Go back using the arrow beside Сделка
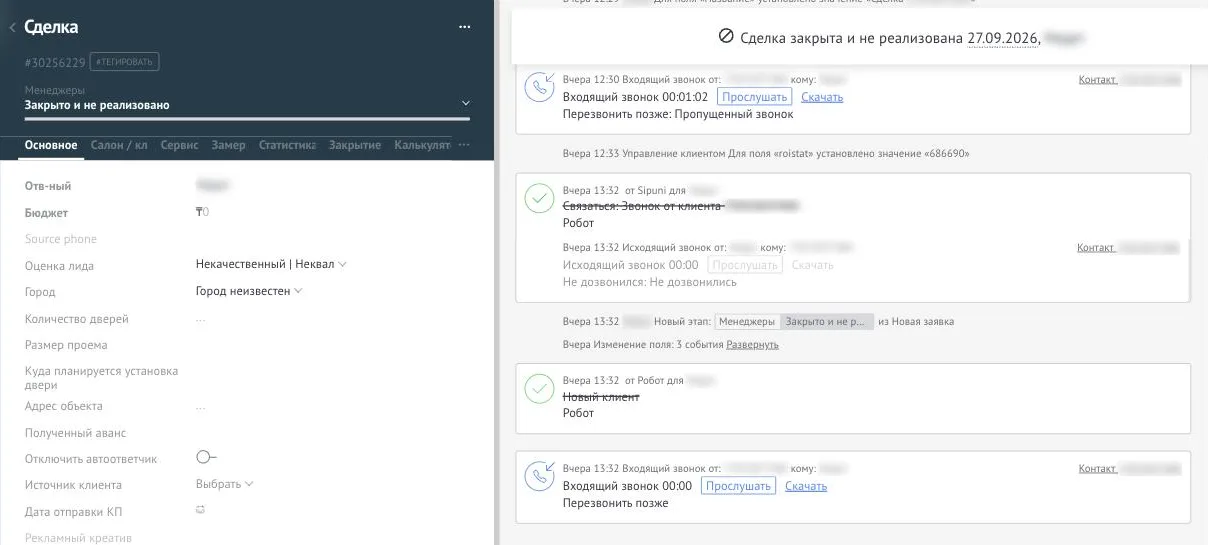Viewport: 1208px width, 545px height. 11,28
